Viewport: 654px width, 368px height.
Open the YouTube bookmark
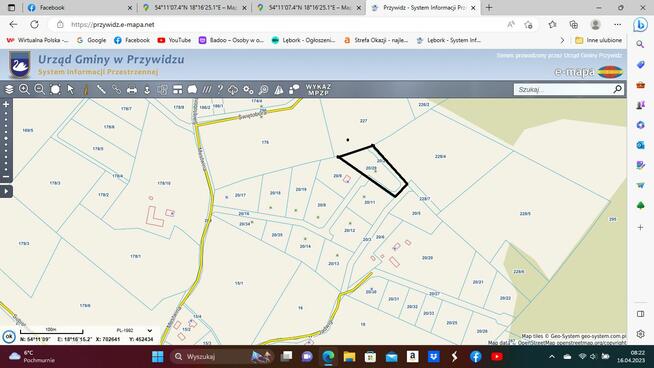[174, 40]
